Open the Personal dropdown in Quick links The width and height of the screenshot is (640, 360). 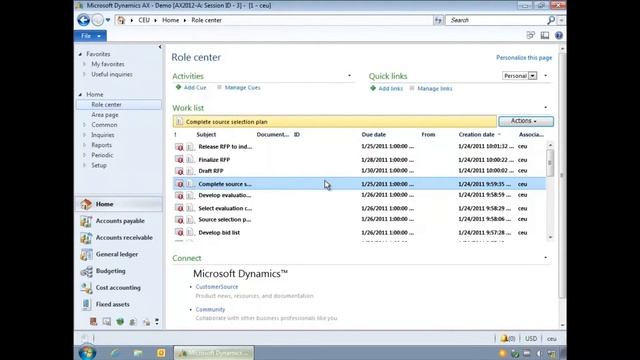click(533, 76)
